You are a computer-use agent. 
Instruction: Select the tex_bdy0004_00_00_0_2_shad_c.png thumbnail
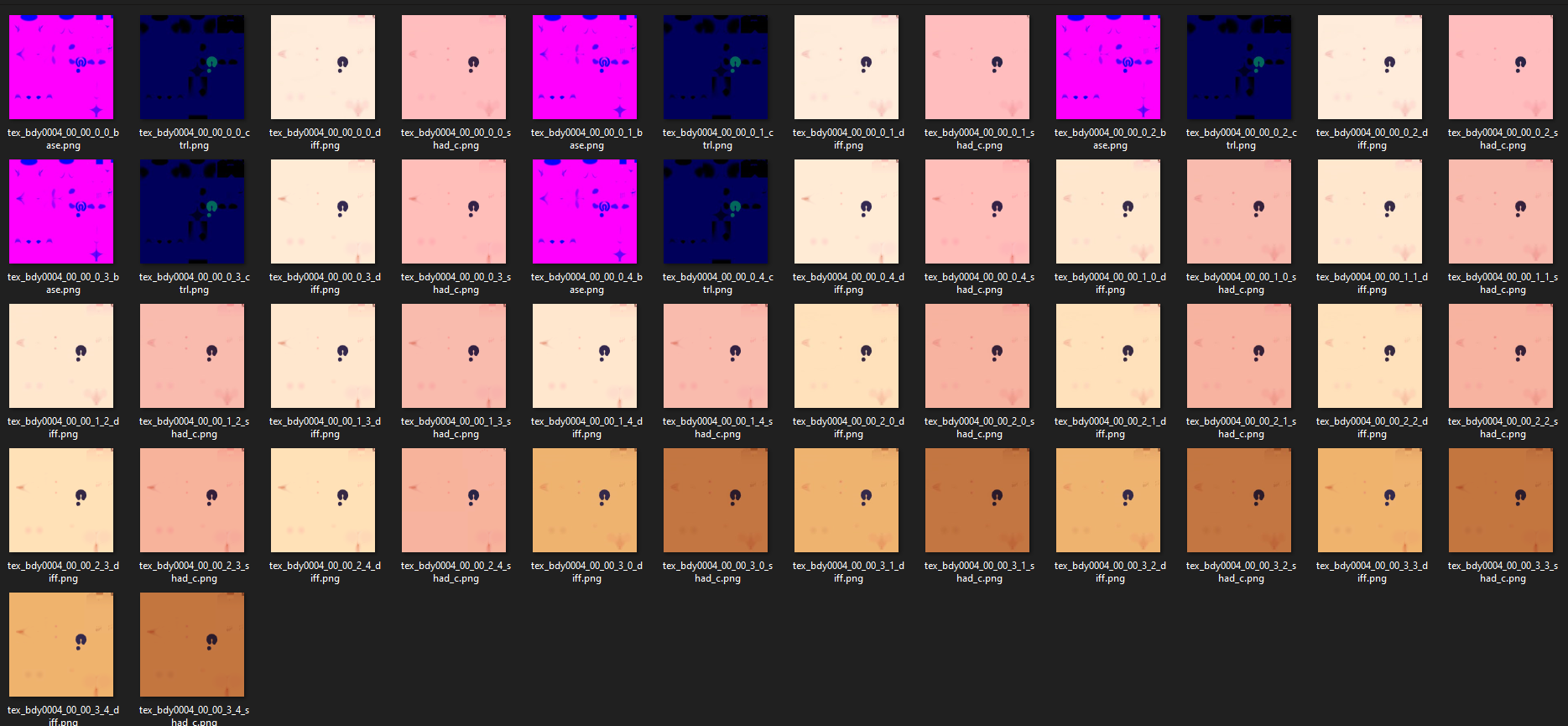tap(1501, 67)
